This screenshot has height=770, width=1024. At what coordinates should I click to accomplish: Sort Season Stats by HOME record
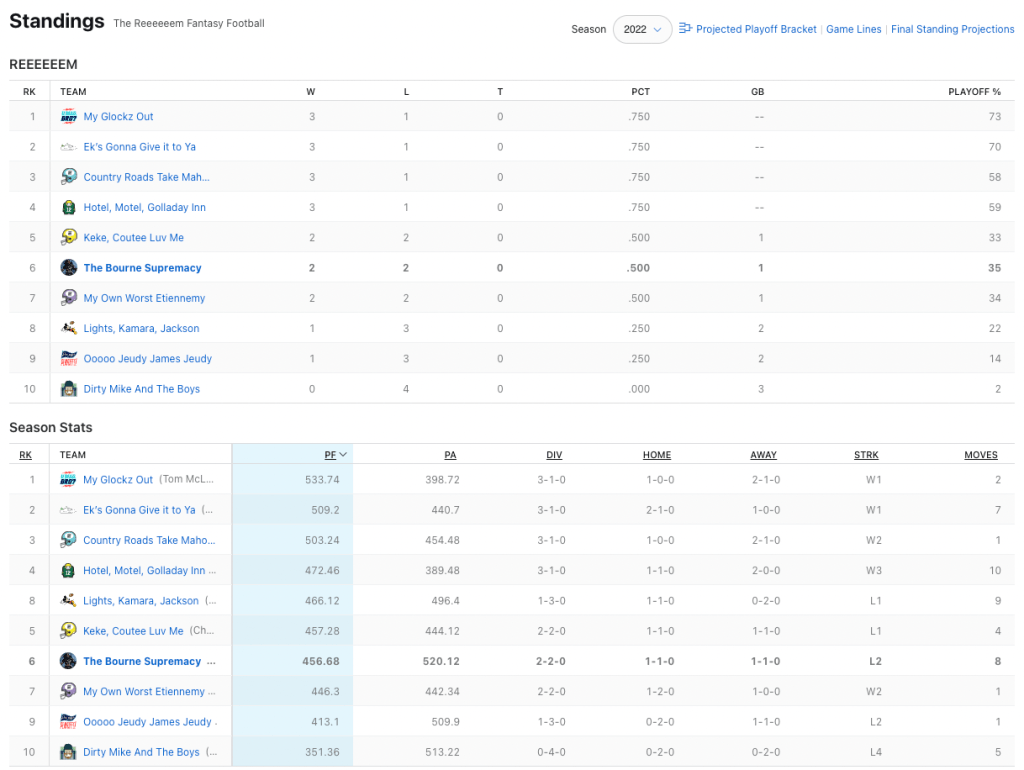tap(656, 455)
